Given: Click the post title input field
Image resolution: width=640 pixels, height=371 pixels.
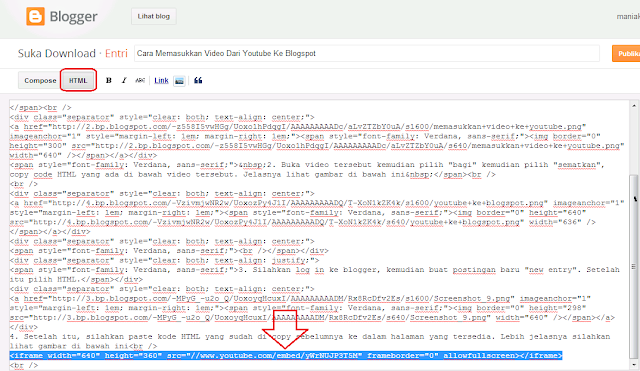Looking at the screenshot, I should pos(367,53).
